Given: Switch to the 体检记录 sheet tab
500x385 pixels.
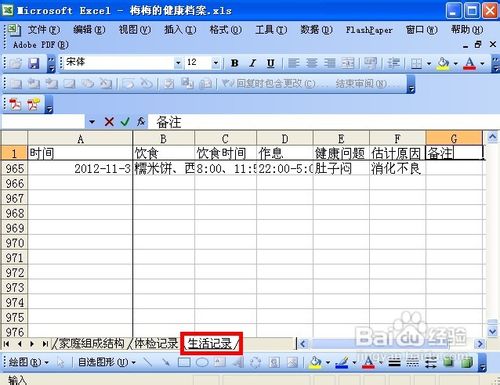Looking at the screenshot, I should 156,343.
